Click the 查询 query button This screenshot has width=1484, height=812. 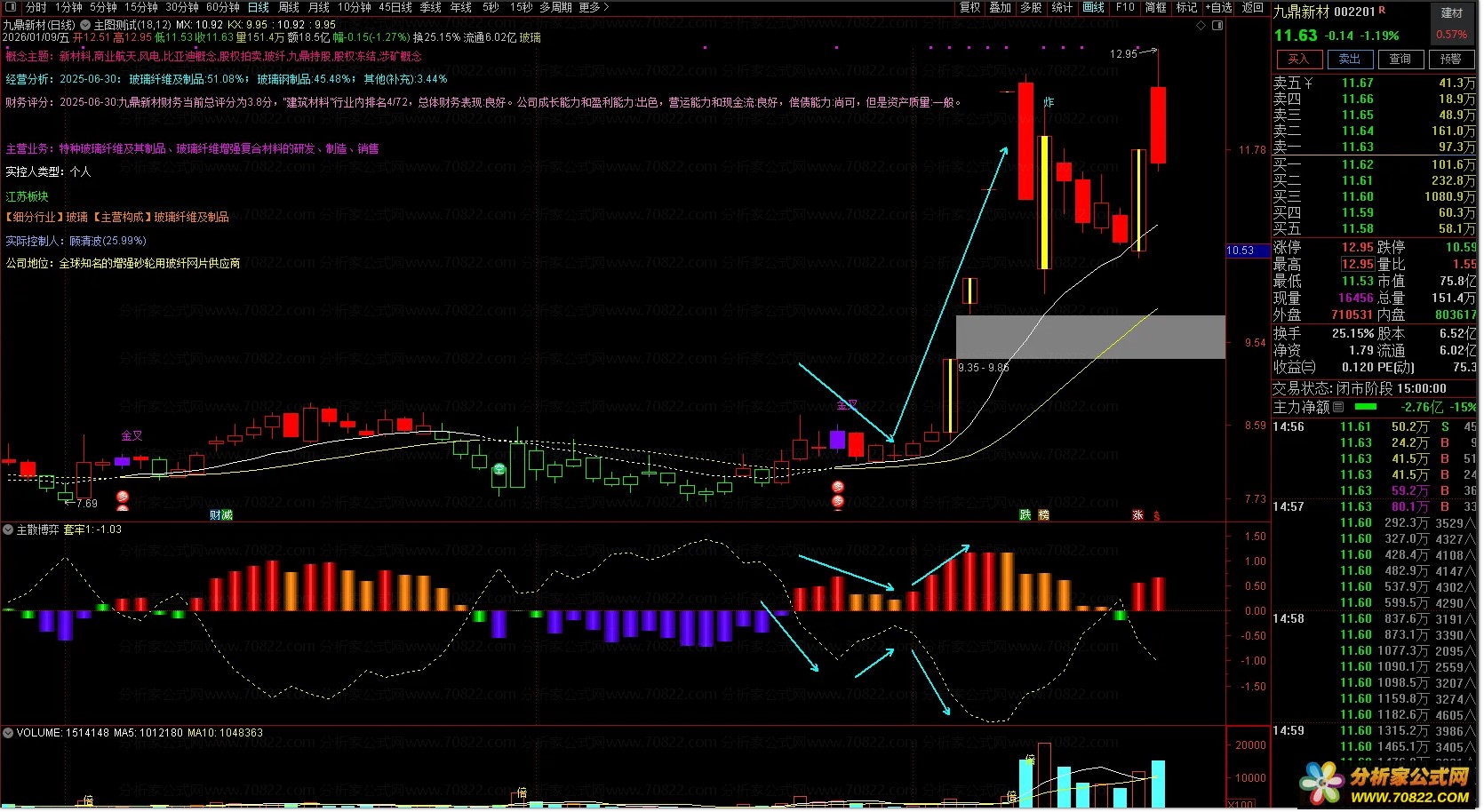pos(1400,59)
